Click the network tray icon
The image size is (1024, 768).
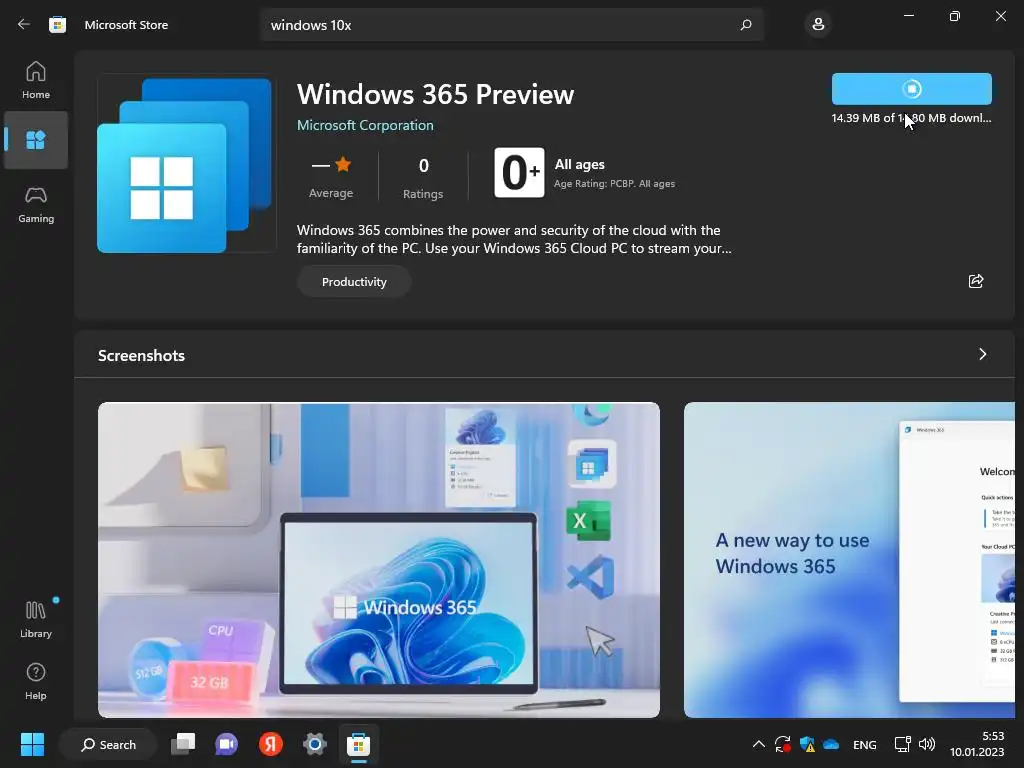click(903, 744)
